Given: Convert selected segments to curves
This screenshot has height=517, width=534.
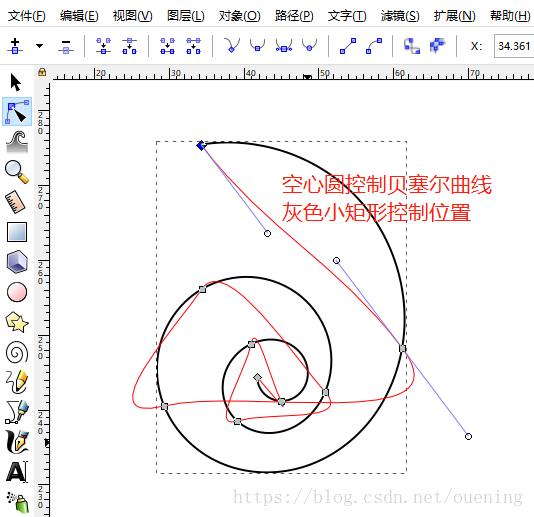Looking at the screenshot, I should [x=374, y=46].
